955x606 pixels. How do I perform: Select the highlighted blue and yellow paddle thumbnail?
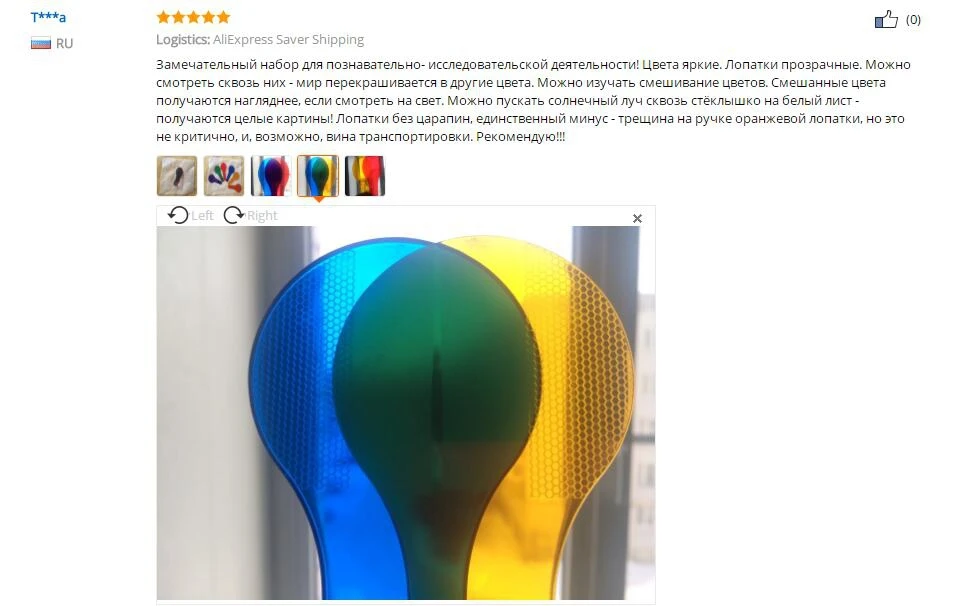click(318, 175)
